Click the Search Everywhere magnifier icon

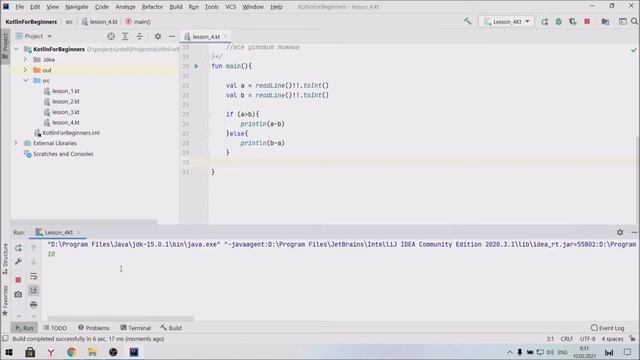[634, 21]
